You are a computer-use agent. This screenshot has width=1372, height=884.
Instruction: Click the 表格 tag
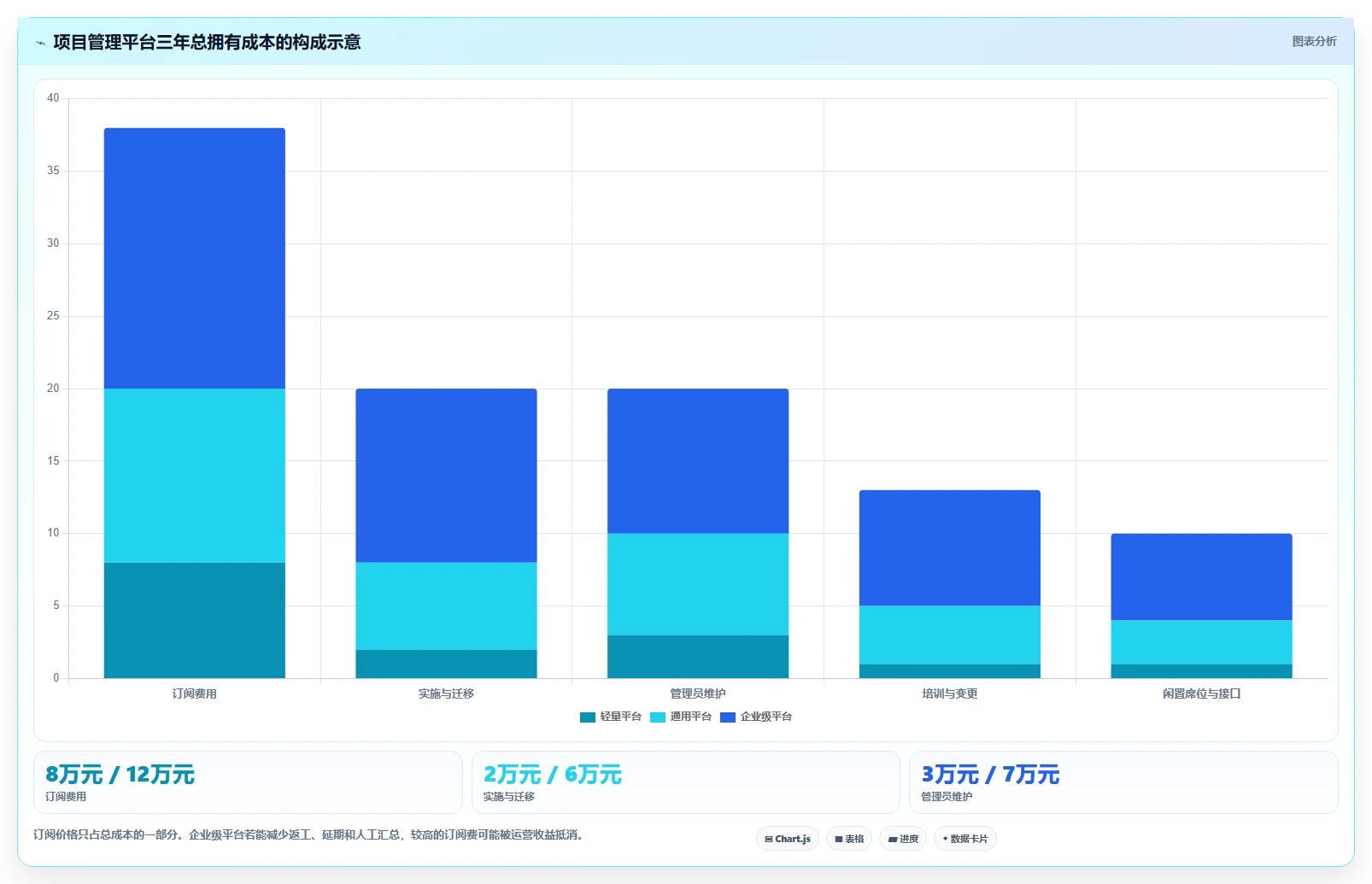coord(849,839)
